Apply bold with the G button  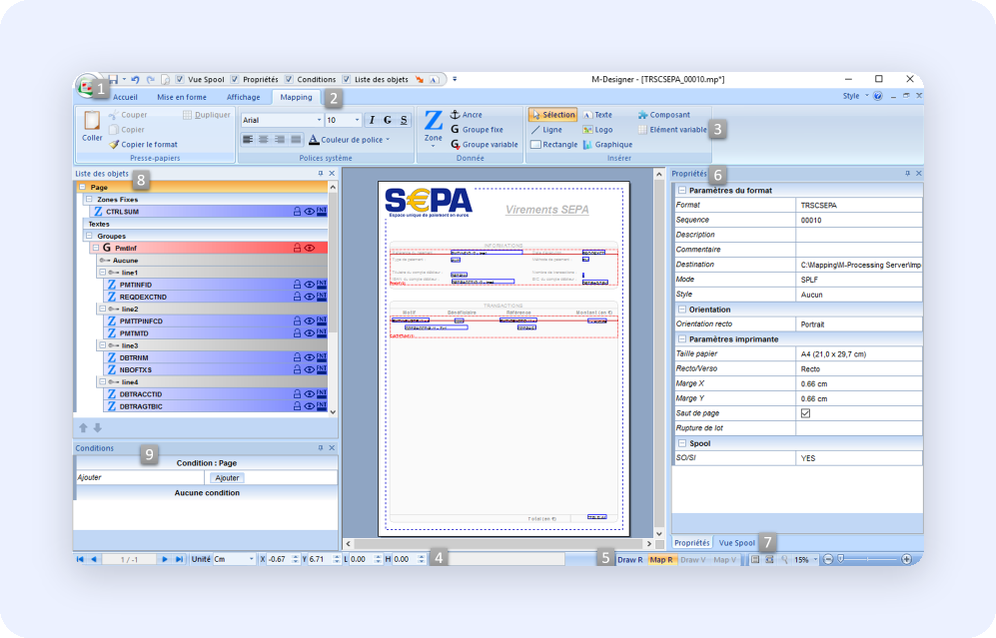(x=387, y=120)
